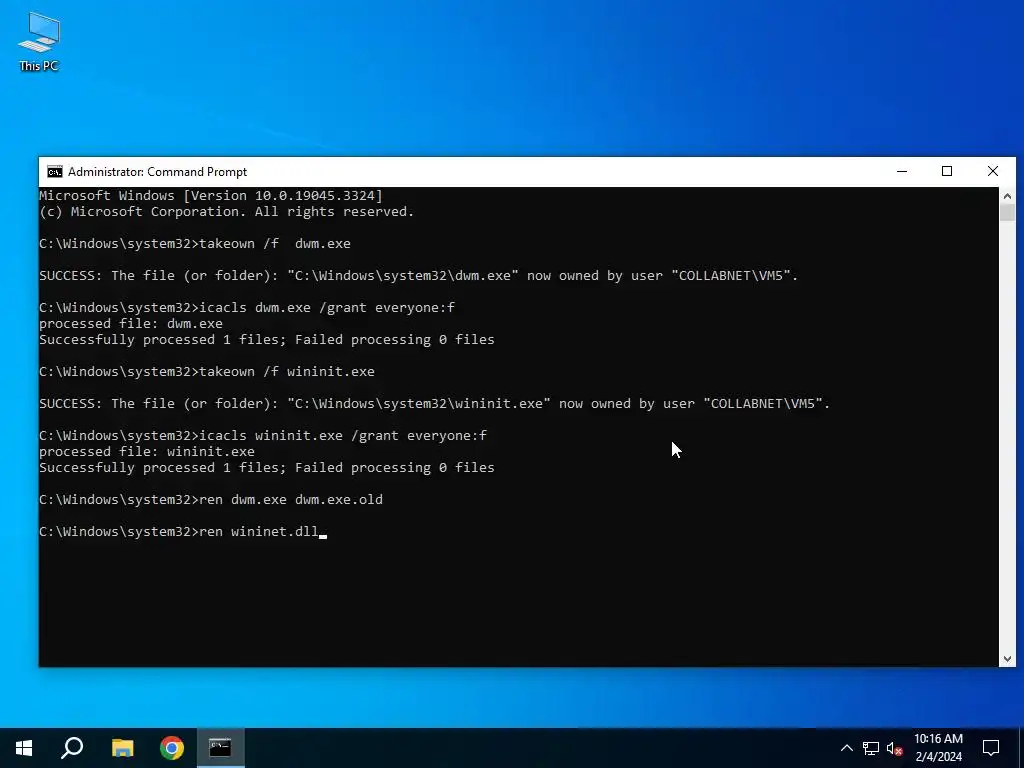Open the network status tray icon

(x=871, y=748)
